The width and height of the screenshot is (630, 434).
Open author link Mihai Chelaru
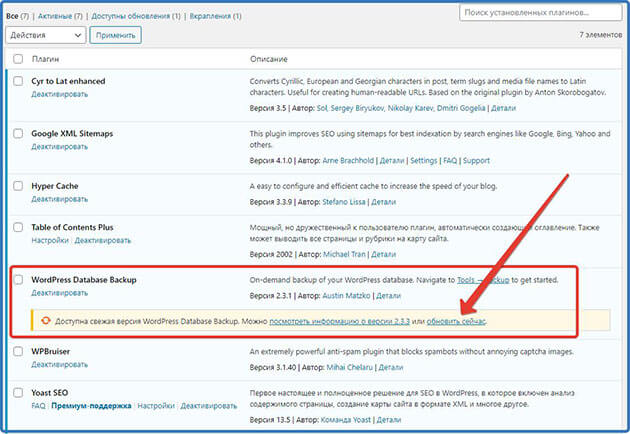(x=350, y=367)
